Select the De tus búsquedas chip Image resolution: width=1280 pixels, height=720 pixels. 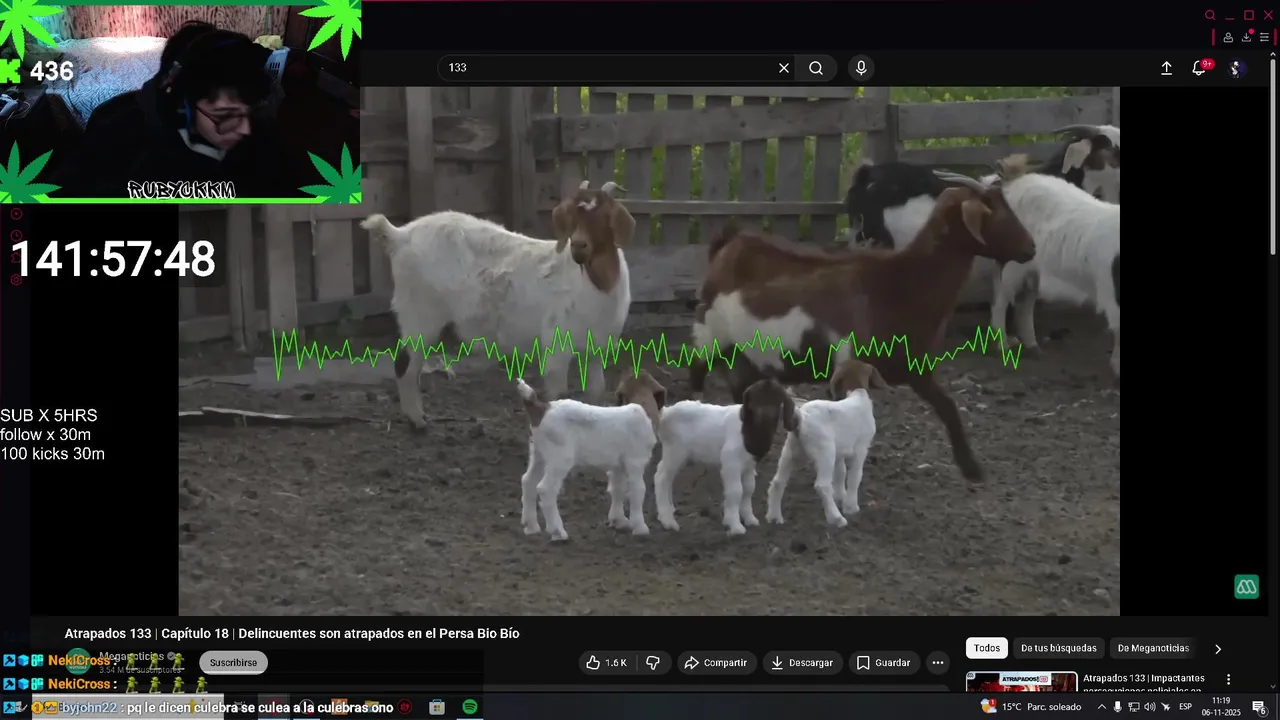[1059, 648]
